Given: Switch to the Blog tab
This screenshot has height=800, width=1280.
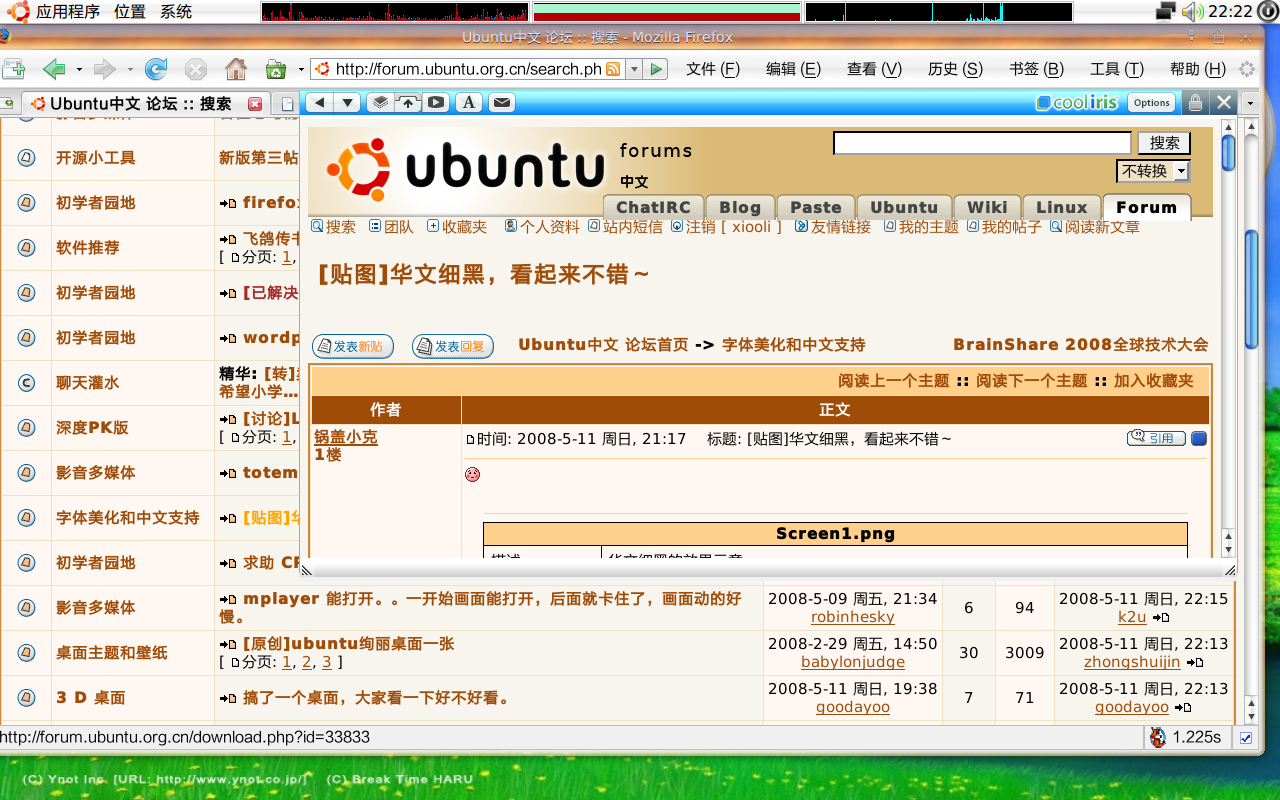Looking at the screenshot, I should [x=740, y=207].
